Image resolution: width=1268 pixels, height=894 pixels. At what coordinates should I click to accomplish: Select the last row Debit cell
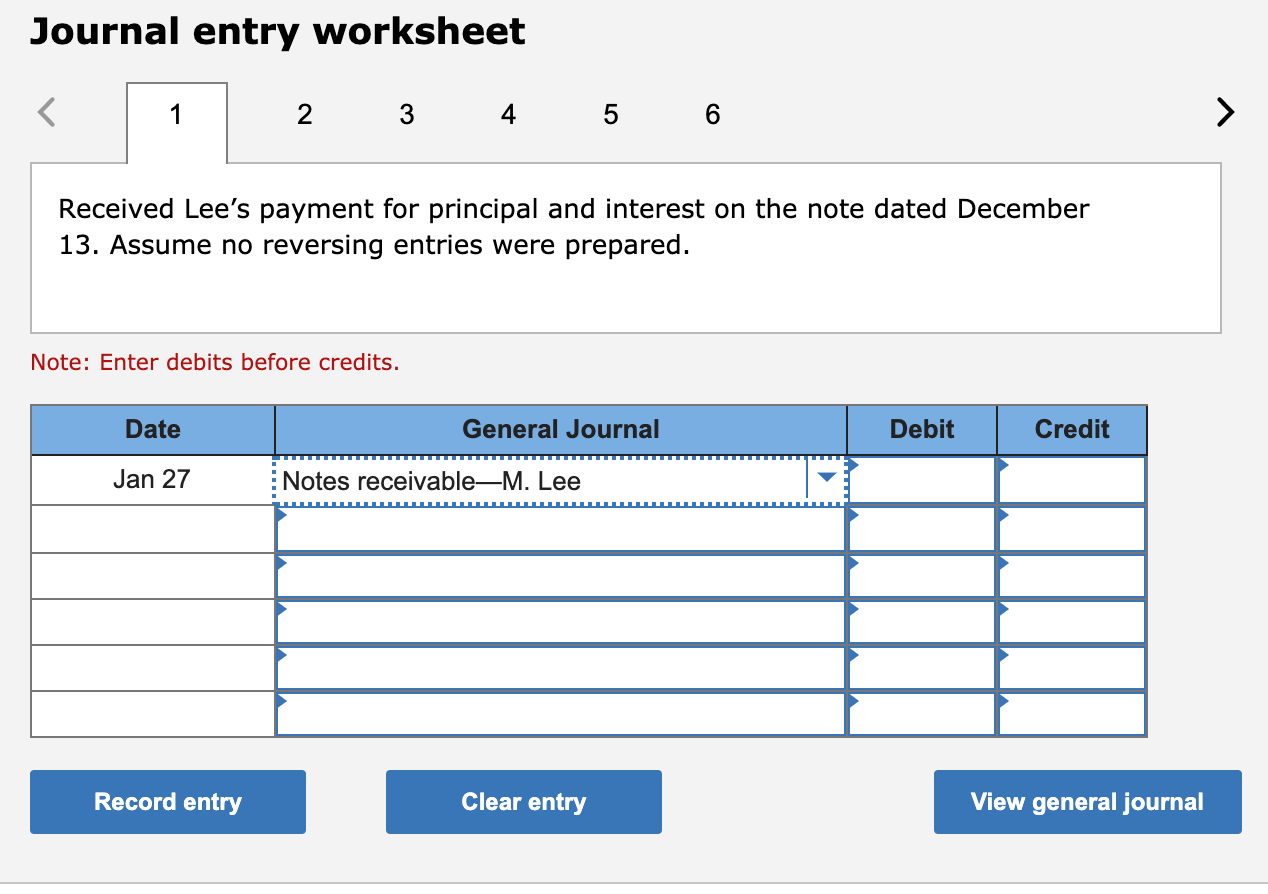[x=922, y=714]
